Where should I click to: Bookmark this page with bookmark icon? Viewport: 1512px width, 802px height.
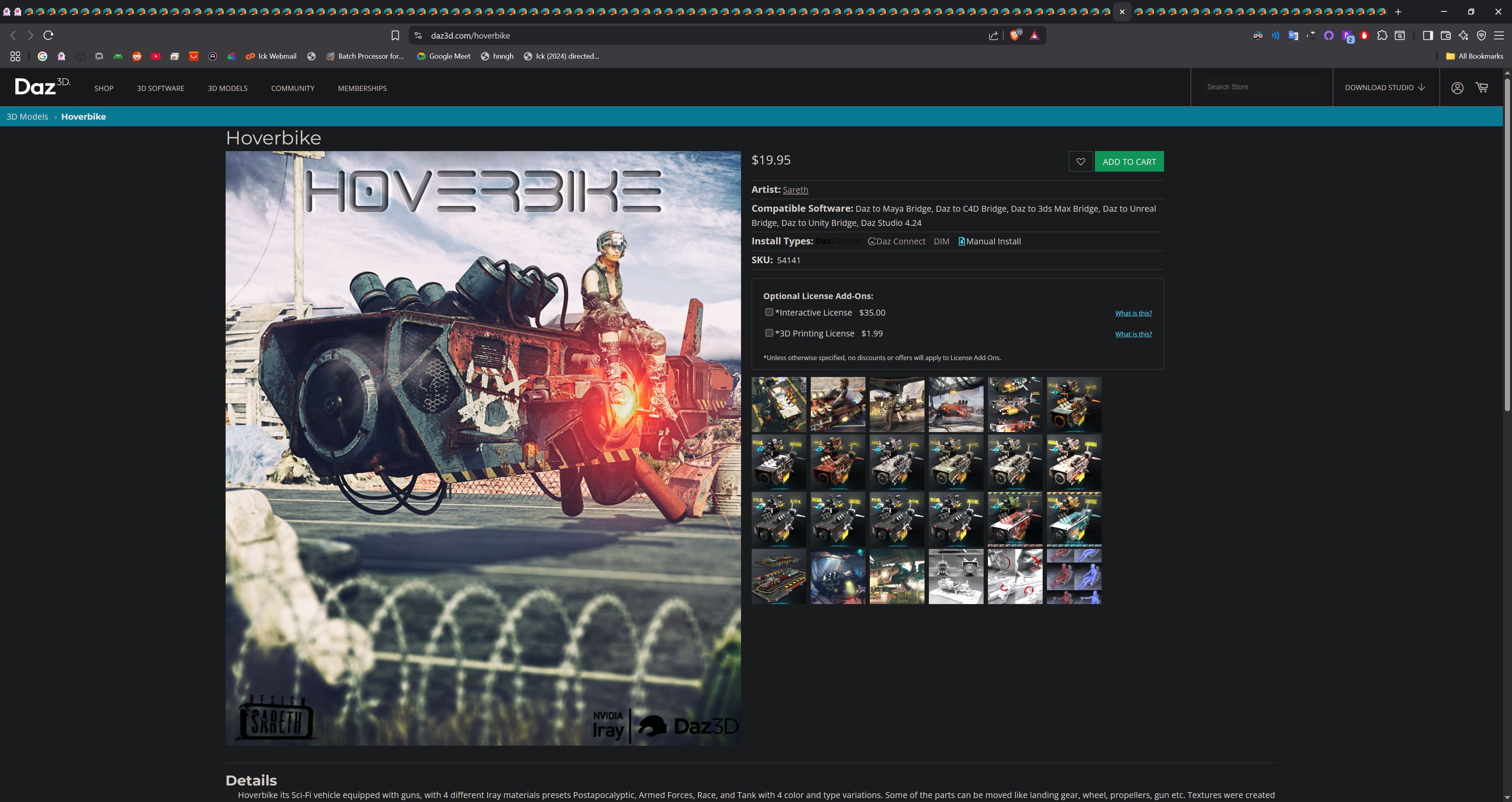[x=395, y=36]
